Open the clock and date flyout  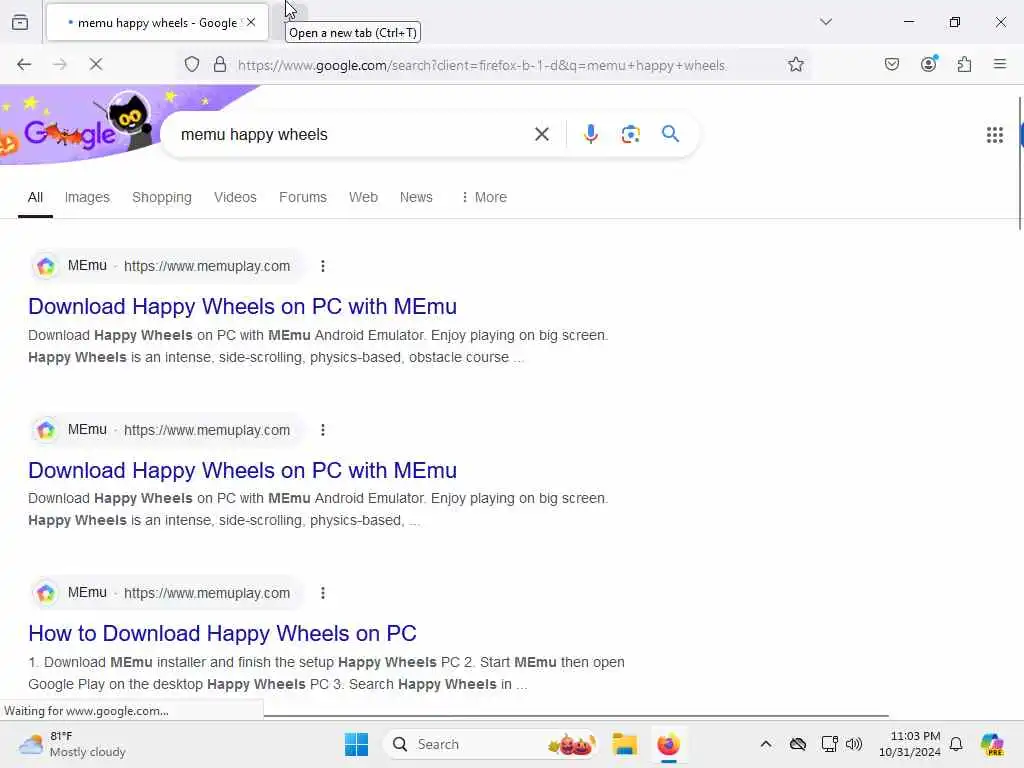point(910,744)
